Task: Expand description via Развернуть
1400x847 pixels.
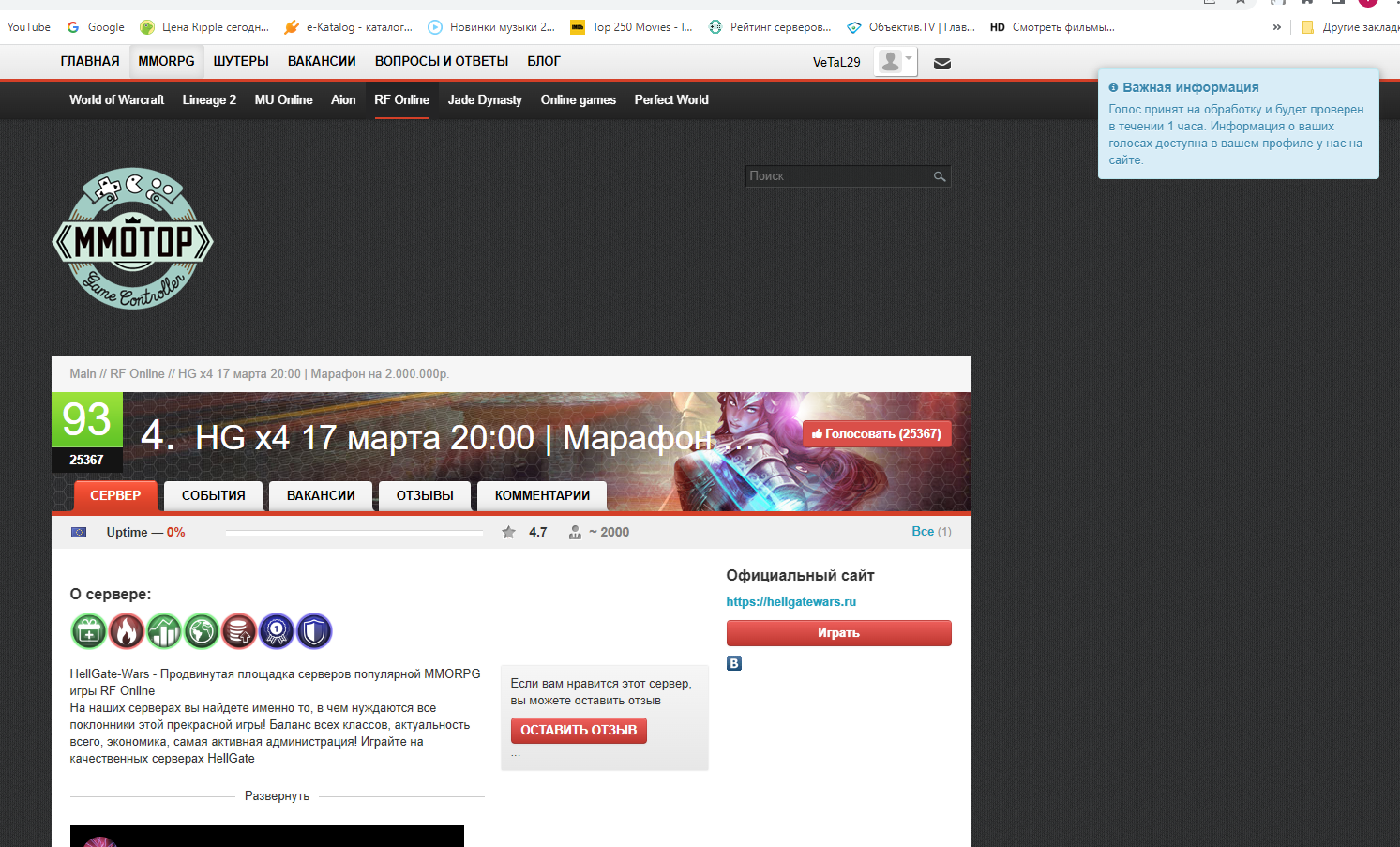Action: 277,796
